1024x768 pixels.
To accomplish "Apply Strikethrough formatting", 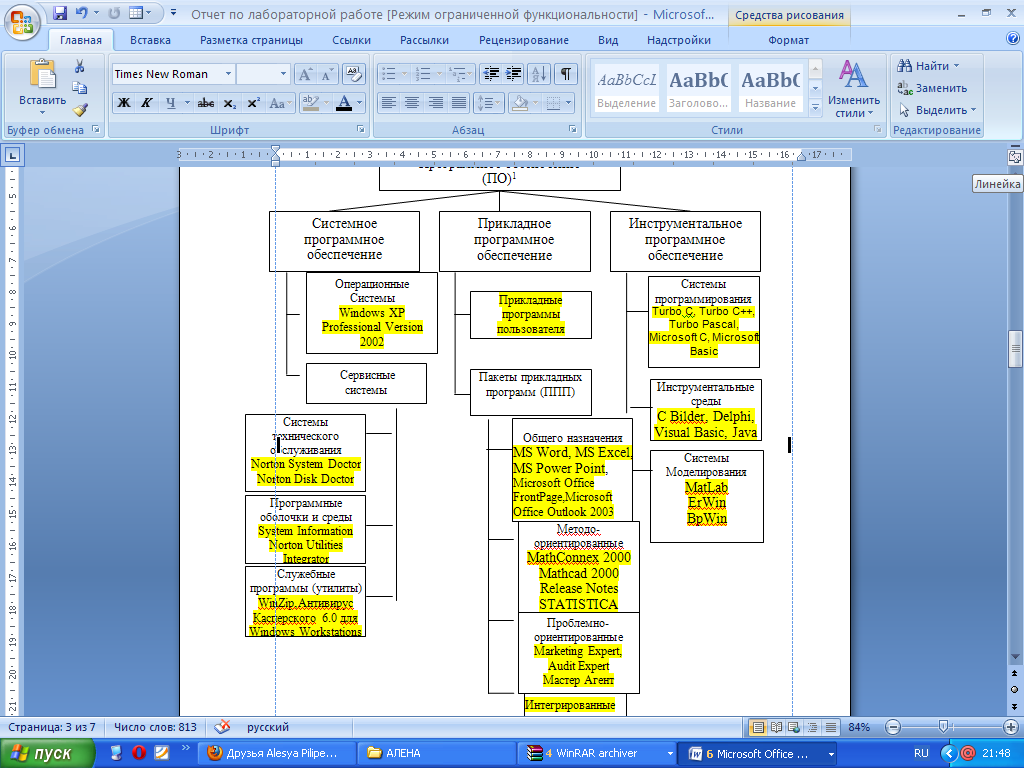I will pyautogui.click(x=206, y=103).
